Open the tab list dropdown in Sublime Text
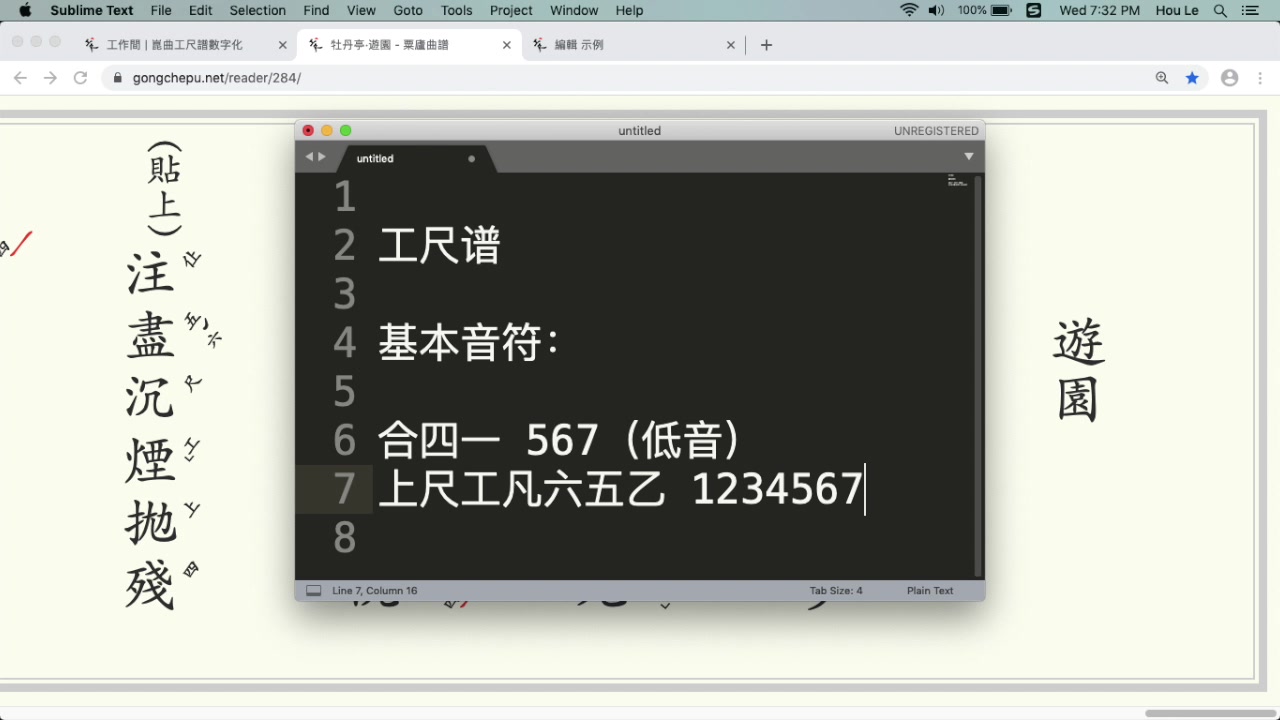The height and width of the screenshot is (720, 1280). pyautogui.click(x=968, y=157)
